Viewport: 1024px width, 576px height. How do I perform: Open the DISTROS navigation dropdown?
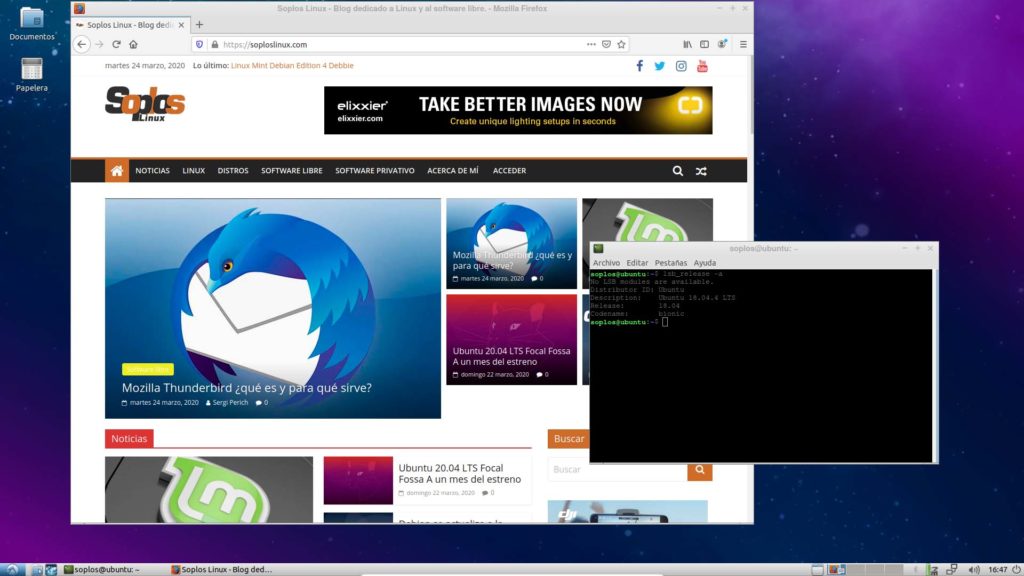click(x=232, y=170)
